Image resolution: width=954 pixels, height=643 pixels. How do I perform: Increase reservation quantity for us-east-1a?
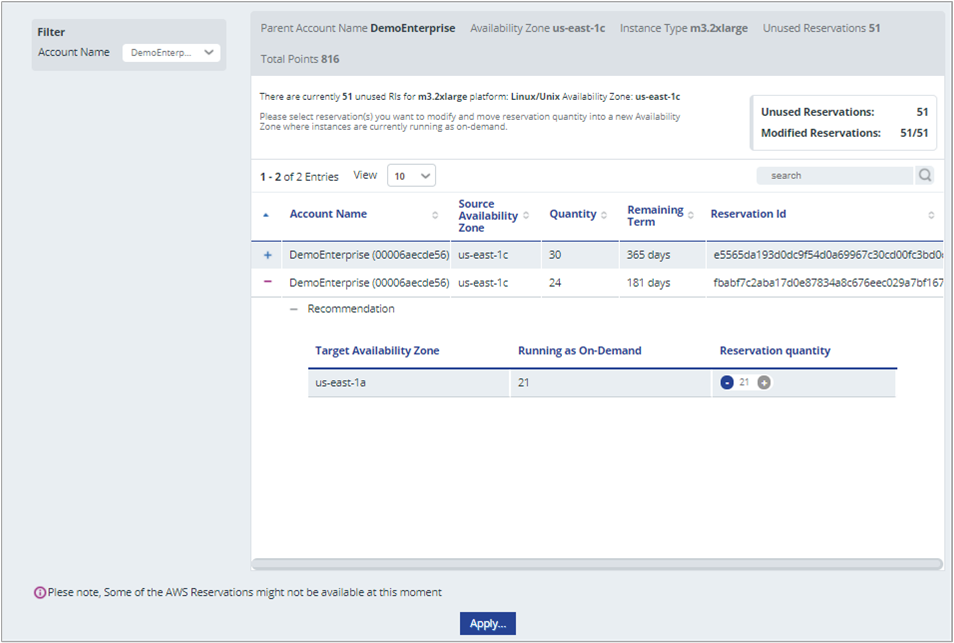click(764, 383)
